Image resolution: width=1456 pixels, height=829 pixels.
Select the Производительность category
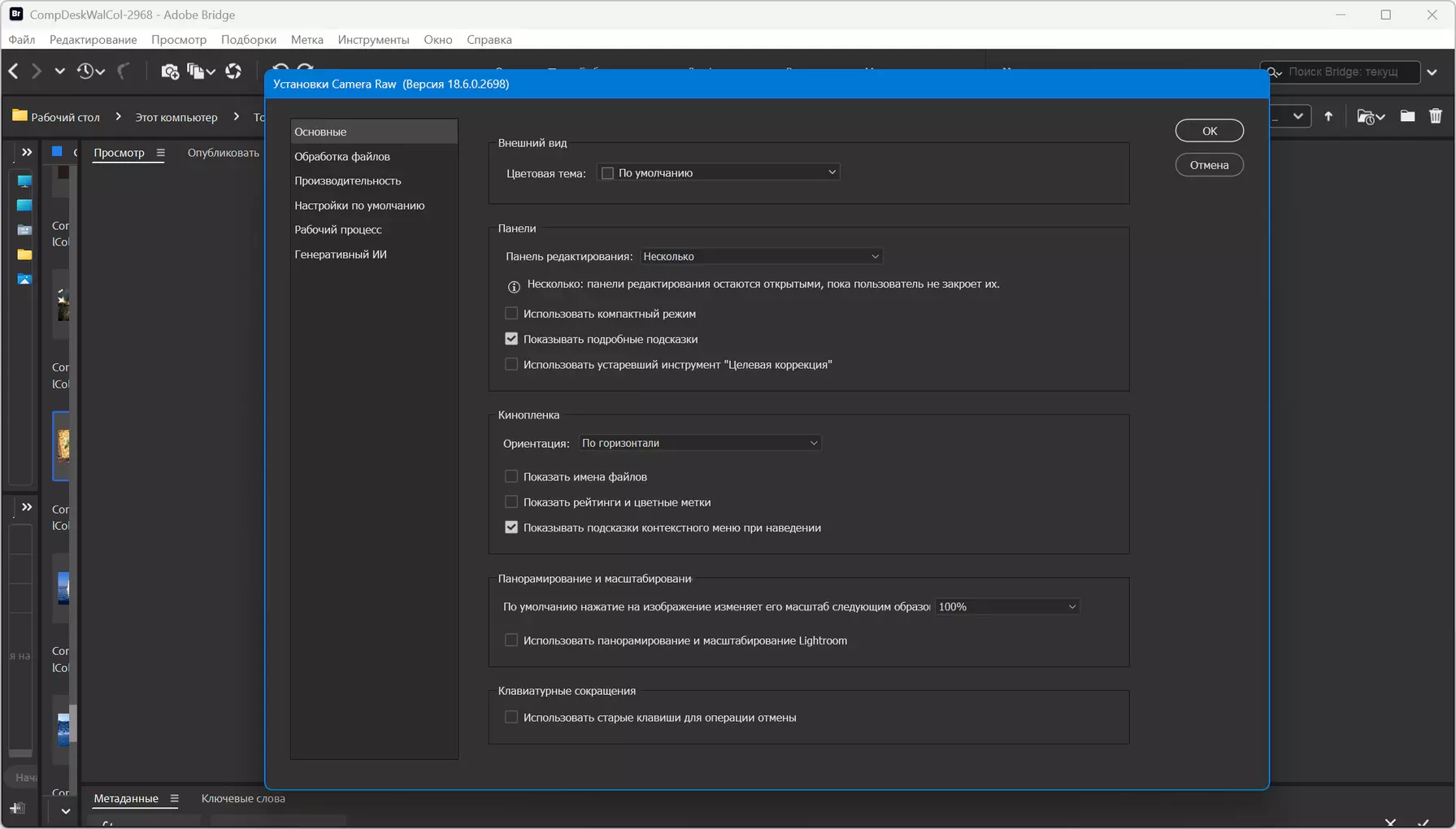pyautogui.click(x=374, y=180)
